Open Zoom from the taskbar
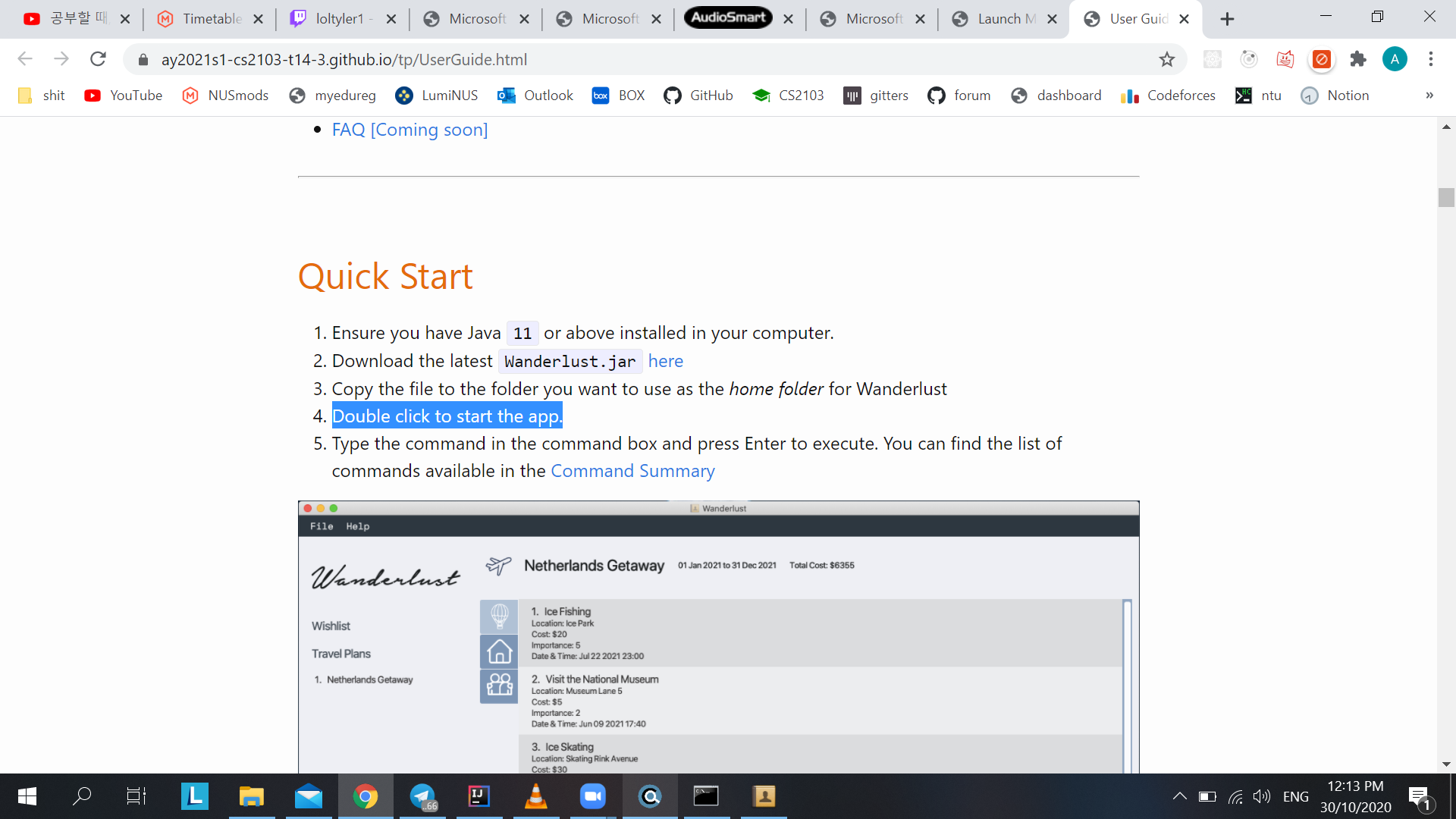Viewport: 1456px width, 819px height. point(592,796)
